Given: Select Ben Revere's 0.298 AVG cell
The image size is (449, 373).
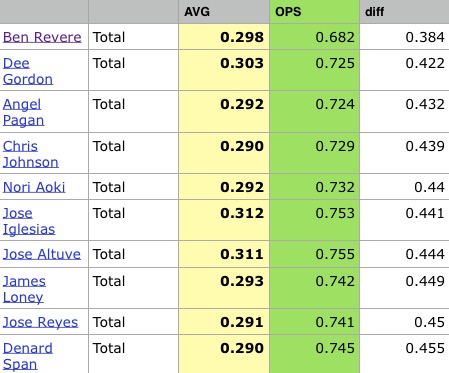Looking at the screenshot, I should pyautogui.click(x=224, y=37).
